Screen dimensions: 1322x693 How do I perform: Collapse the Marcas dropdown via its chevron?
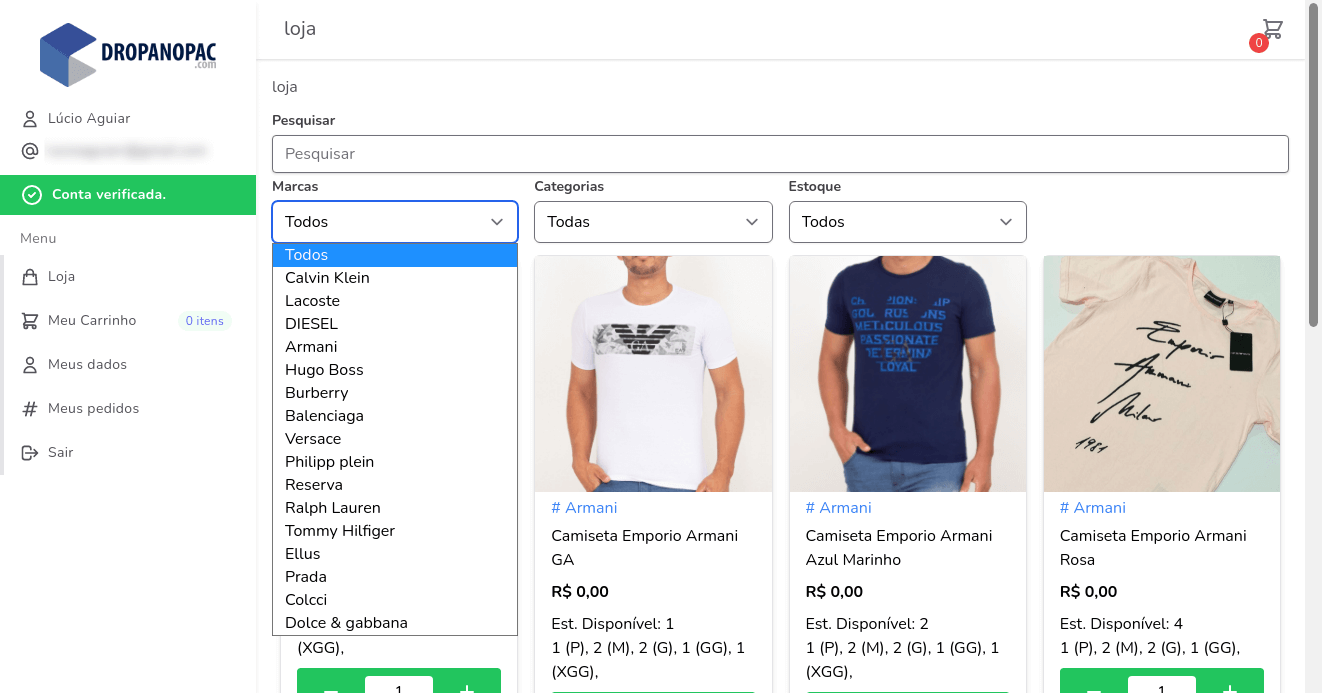click(x=497, y=222)
